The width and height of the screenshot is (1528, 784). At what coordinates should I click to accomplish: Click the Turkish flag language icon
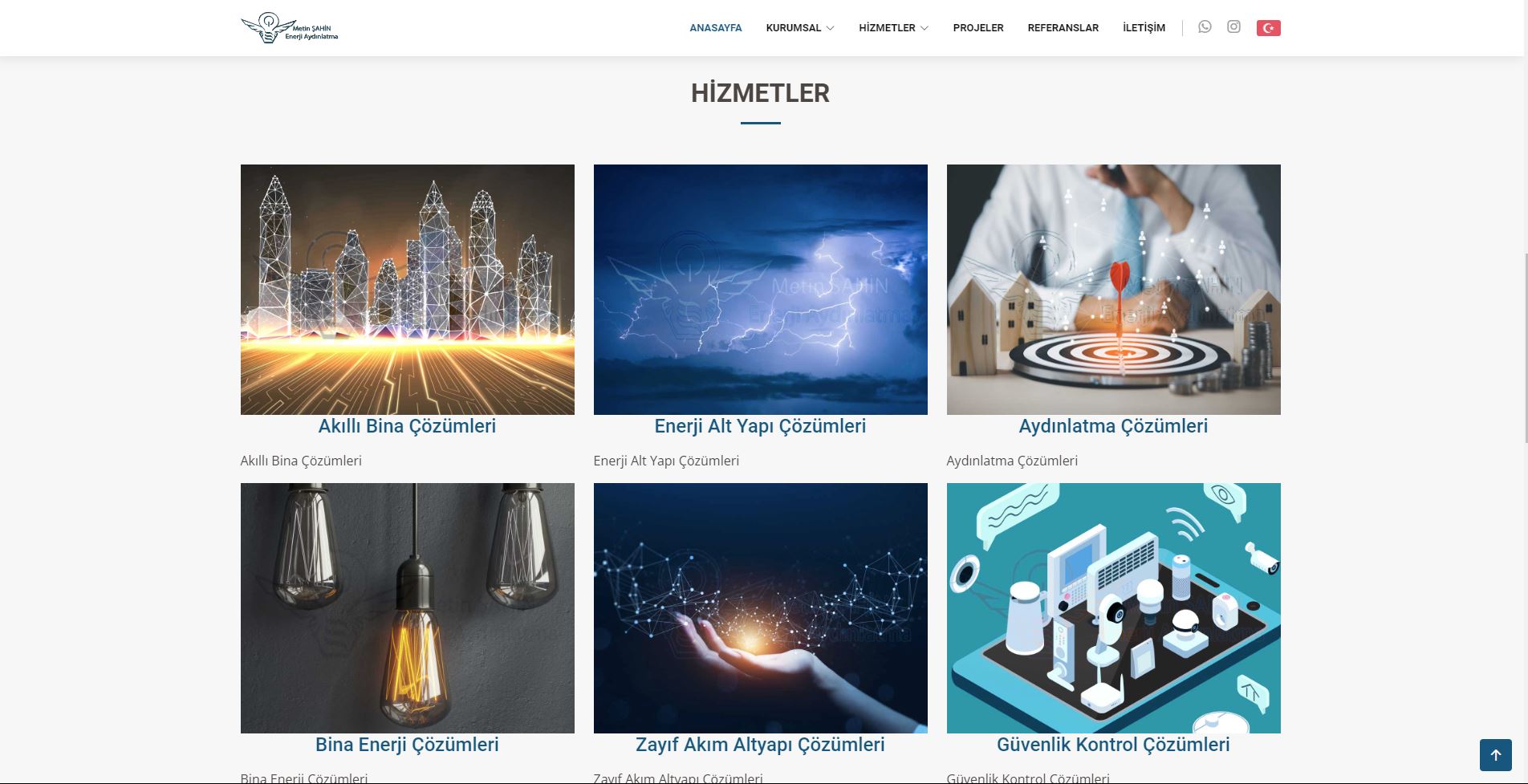point(1268,28)
